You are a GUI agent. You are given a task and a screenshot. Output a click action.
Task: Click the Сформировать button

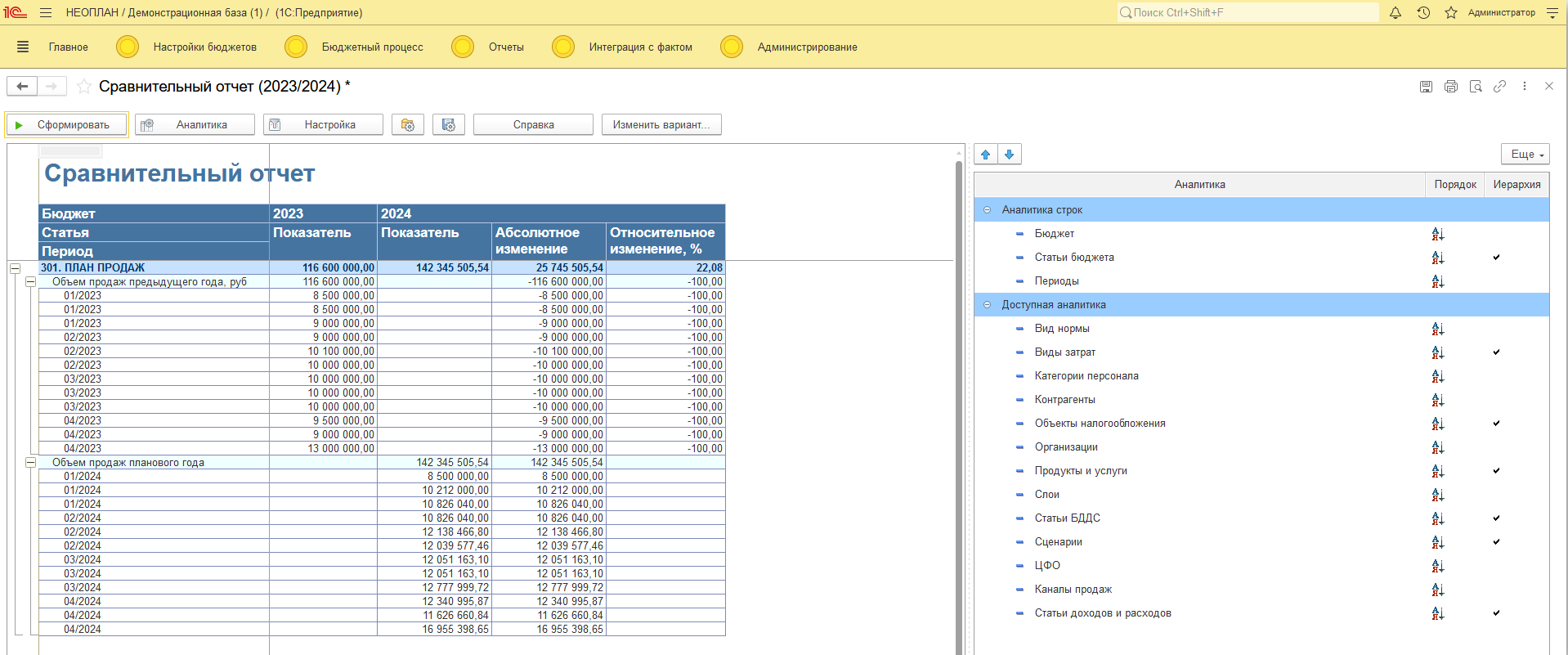tap(67, 124)
